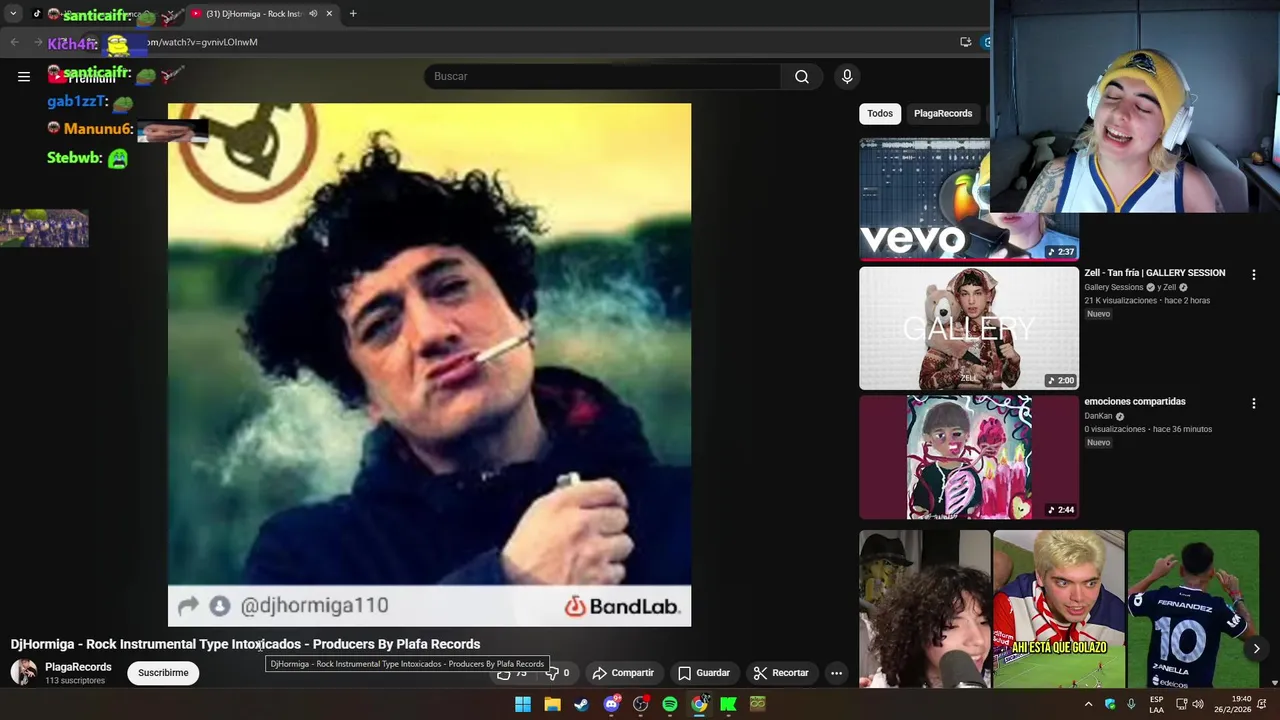The image size is (1280, 720).
Task: Open the Windows Start menu
Action: [523, 704]
